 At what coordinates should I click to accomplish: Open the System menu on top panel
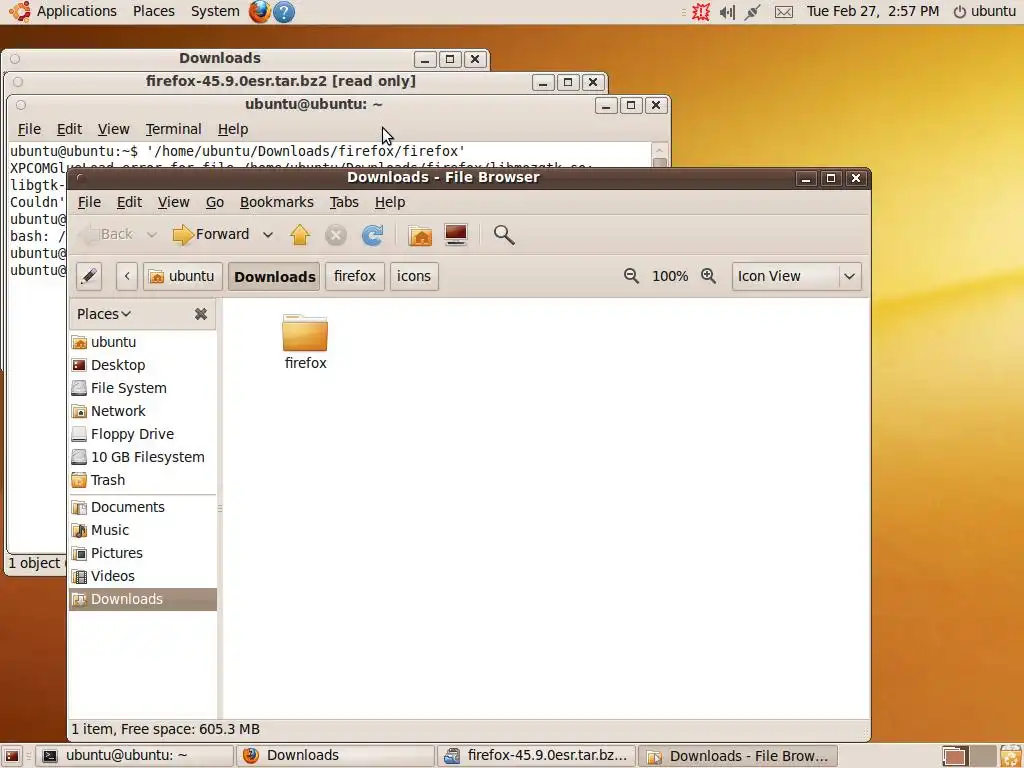[x=215, y=11]
